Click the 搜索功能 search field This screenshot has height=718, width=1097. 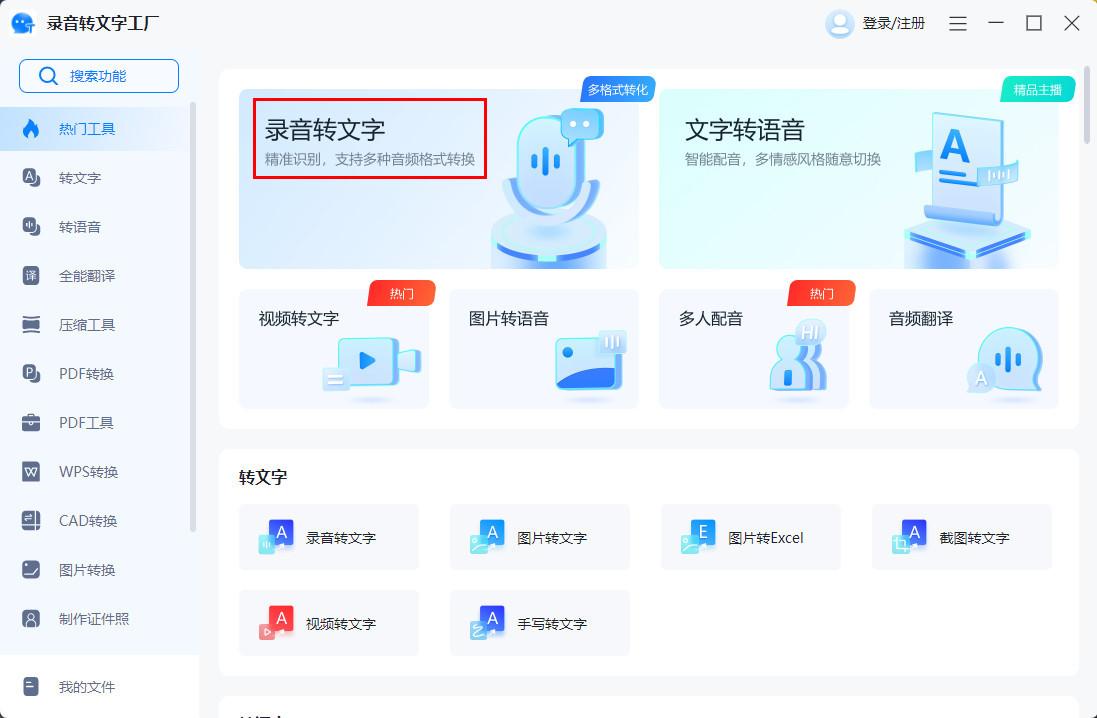click(99, 76)
